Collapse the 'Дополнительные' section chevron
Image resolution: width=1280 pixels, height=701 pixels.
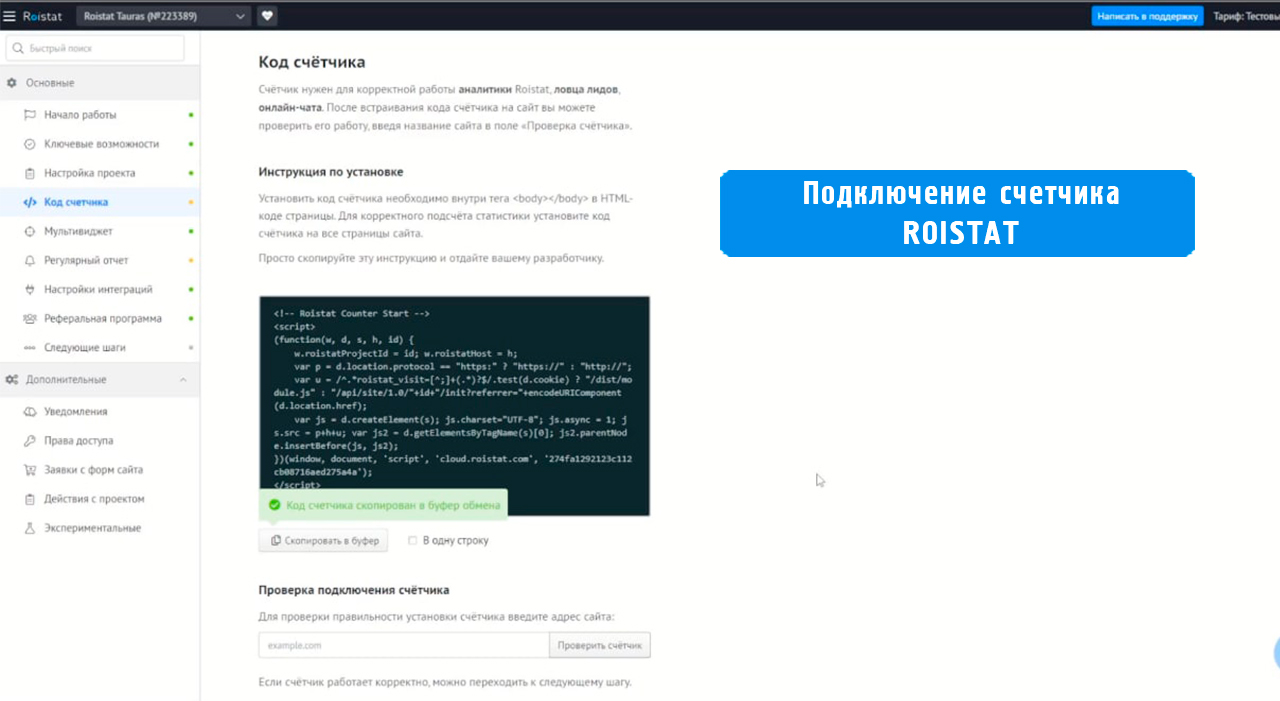(x=183, y=380)
